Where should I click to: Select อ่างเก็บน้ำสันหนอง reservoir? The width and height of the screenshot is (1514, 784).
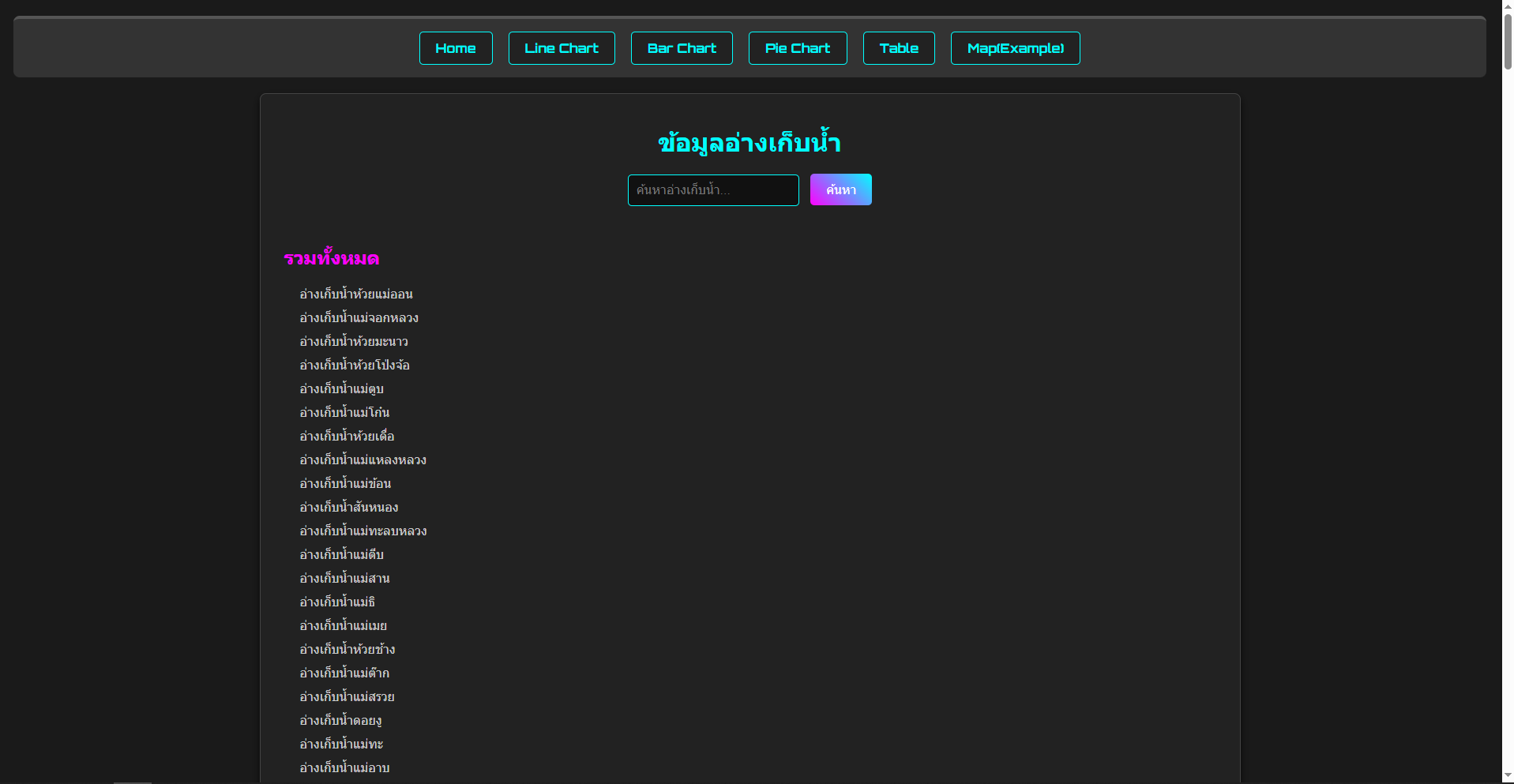[x=348, y=508]
